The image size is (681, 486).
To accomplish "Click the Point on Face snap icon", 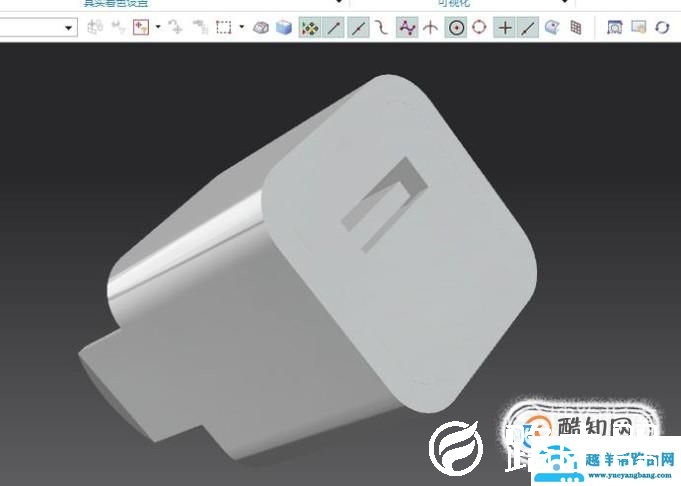I will pyautogui.click(x=552, y=28).
